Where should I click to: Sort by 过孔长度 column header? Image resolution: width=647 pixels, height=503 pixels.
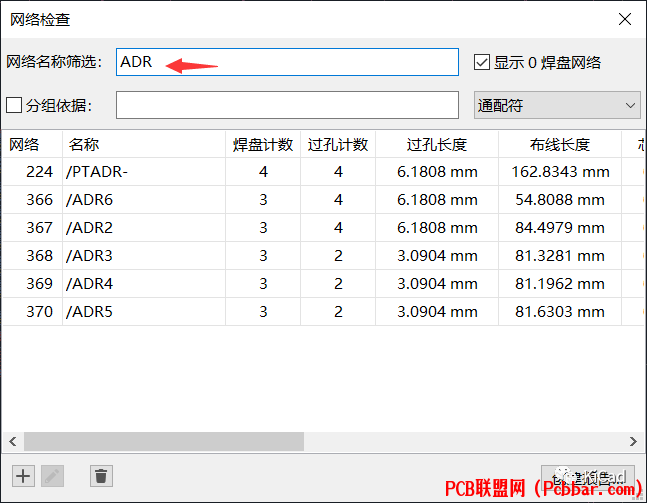click(437, 144)
